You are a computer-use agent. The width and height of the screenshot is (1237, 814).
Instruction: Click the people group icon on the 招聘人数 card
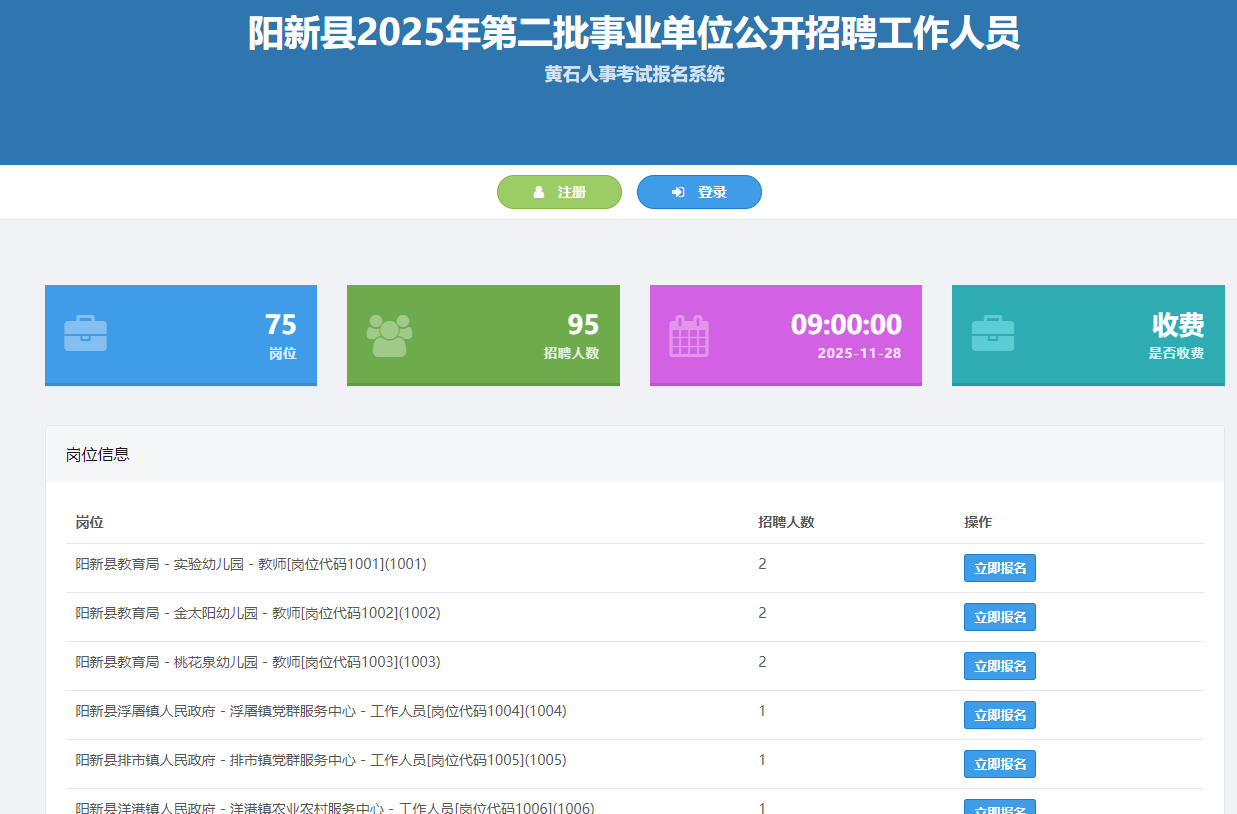pyautogui.click(x=389, y=335)
